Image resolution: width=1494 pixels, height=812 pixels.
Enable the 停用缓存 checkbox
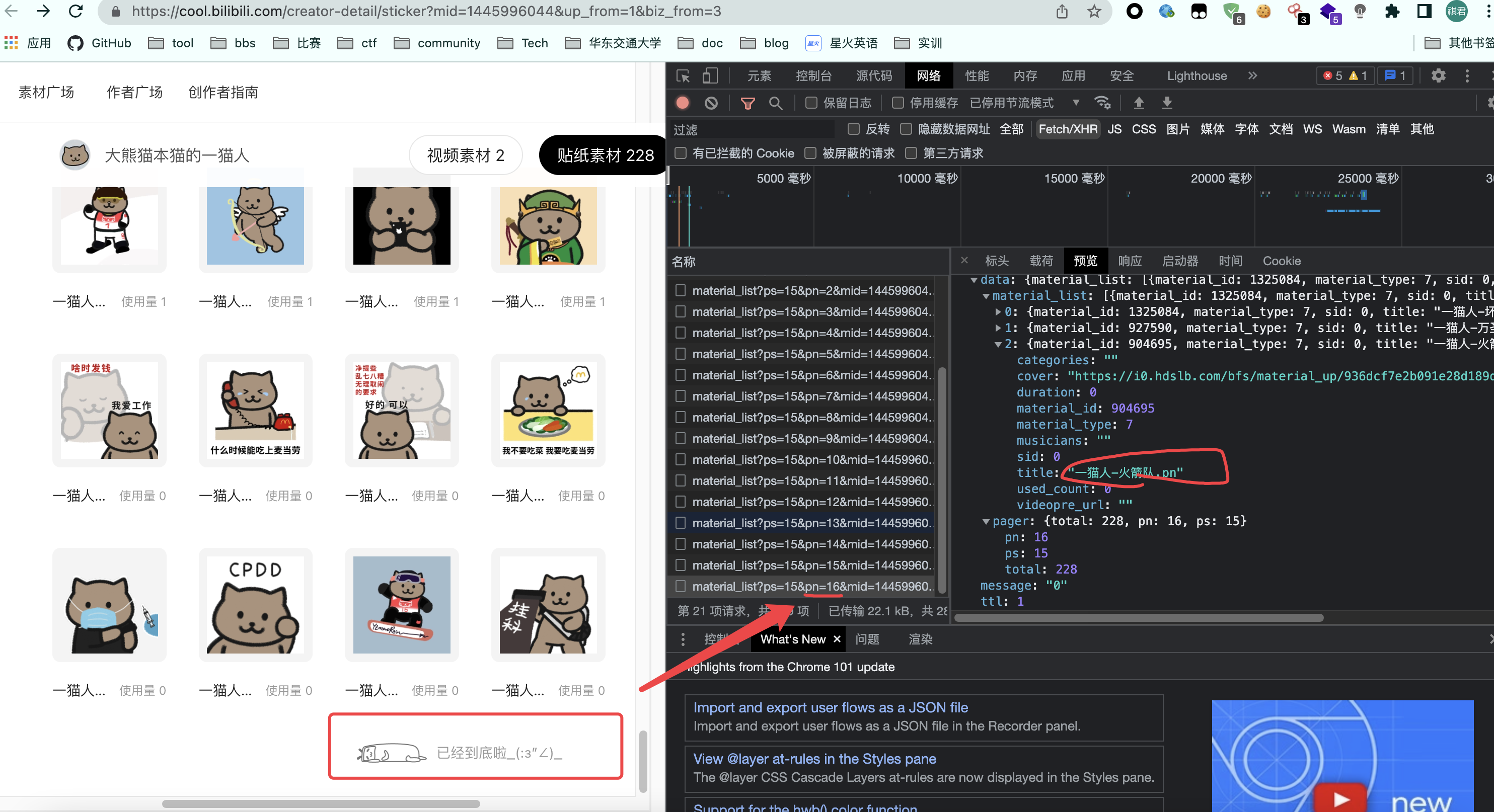(897, 103)
